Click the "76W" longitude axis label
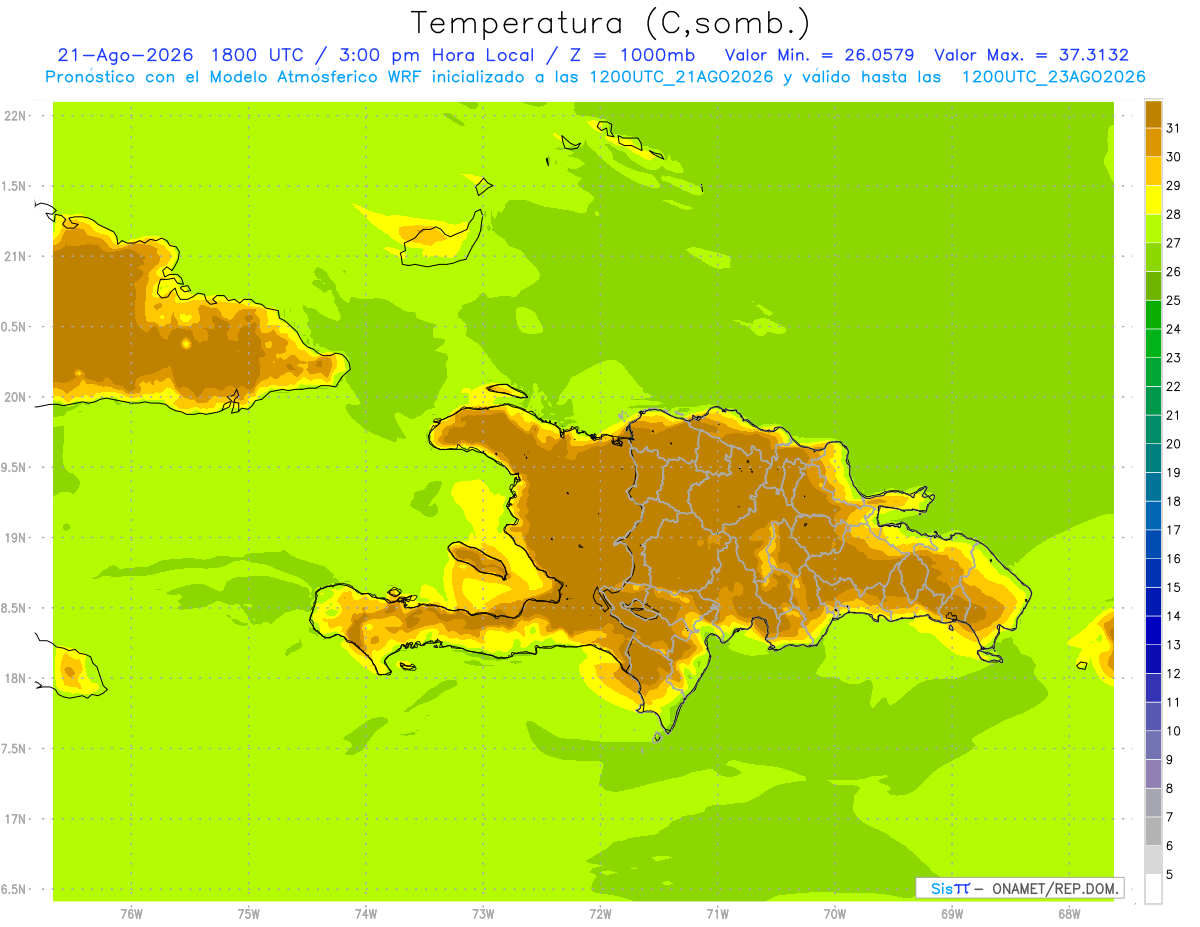Viewport: 1200px width, 927px height. 131,914
